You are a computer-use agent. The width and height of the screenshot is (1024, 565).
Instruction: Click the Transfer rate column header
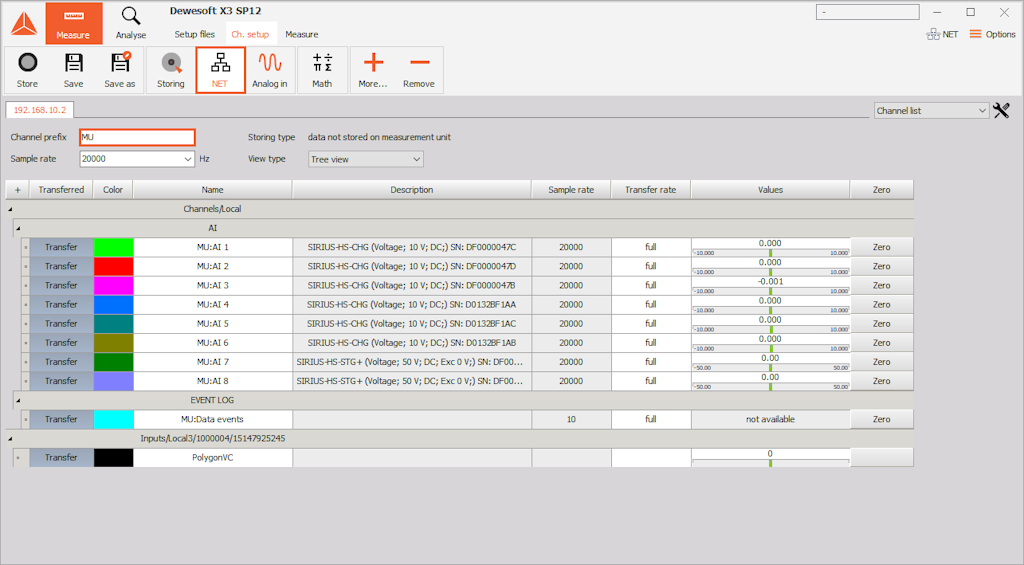pos(650,189)
